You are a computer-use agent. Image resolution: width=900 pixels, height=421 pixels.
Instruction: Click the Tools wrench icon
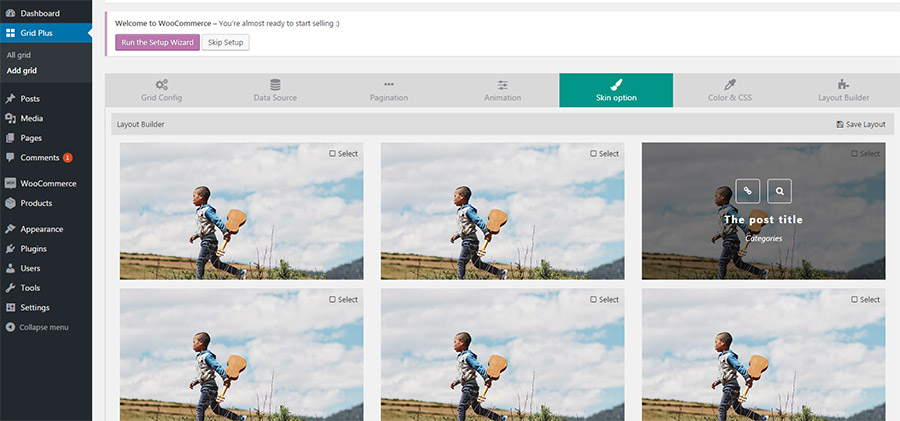10,288
